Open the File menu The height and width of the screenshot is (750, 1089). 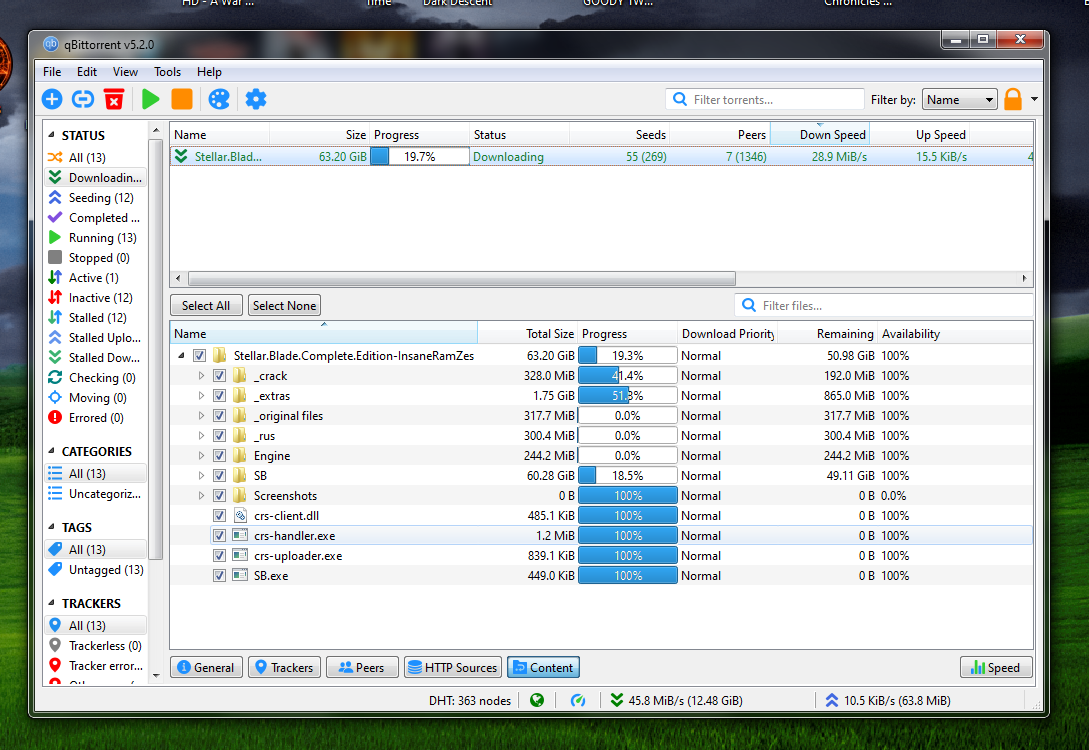[x=52, y=72]
